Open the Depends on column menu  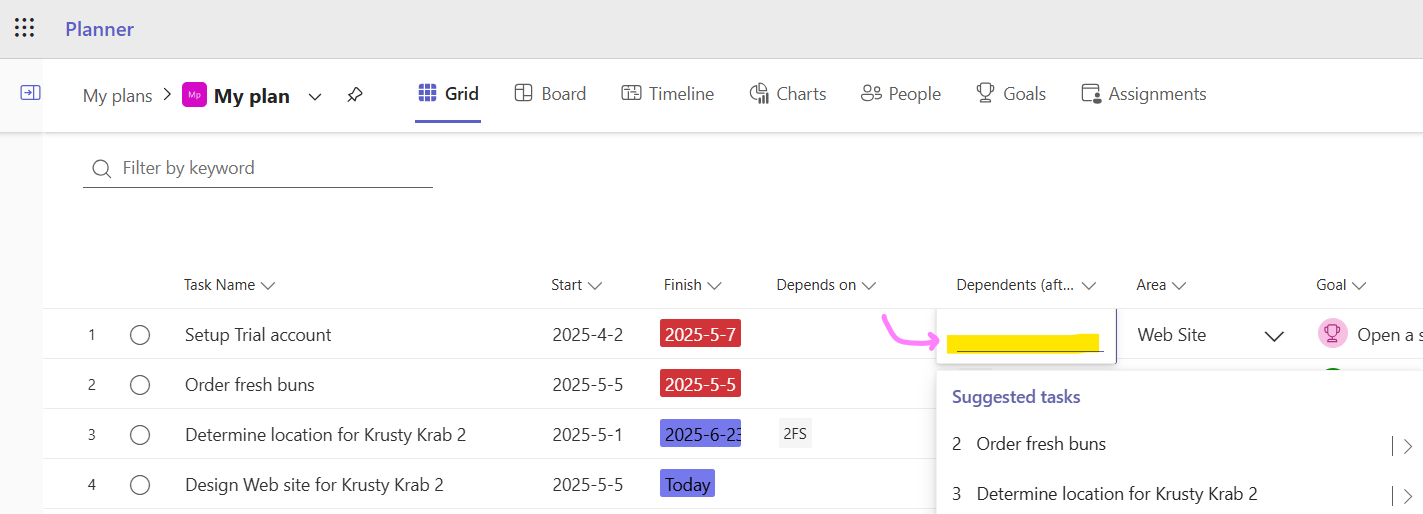(x=868, y=285)
